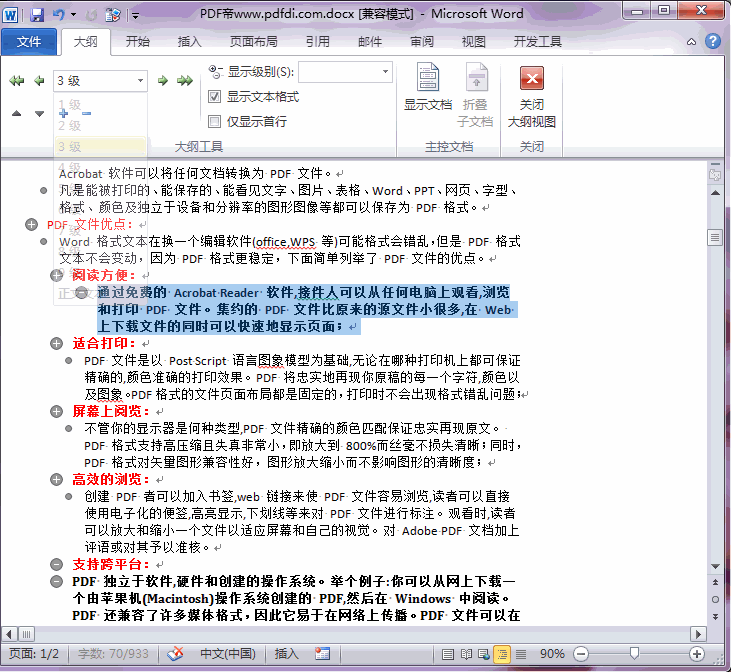Expand the 阅读方便 heading plus icon

(56, 275)
